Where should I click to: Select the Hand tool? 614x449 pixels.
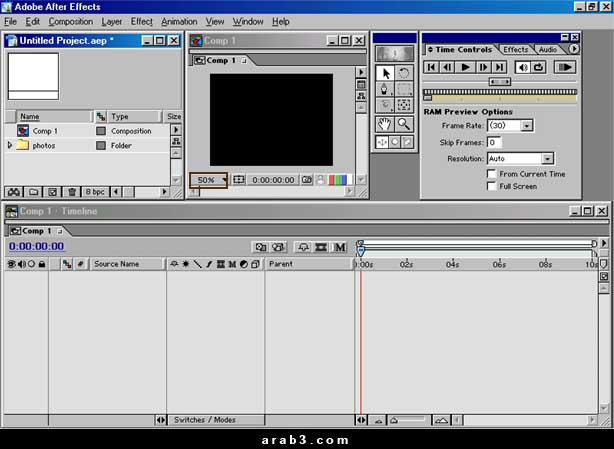pyautogui.click(x=384, y=124)
